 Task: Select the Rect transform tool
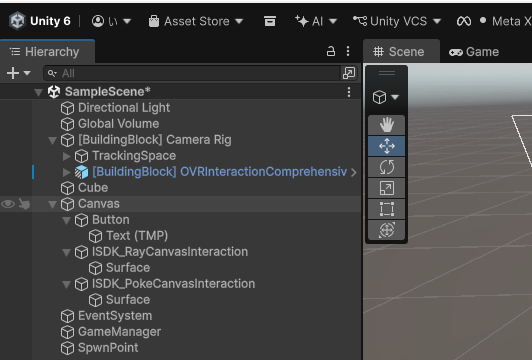tap(386, 209)
